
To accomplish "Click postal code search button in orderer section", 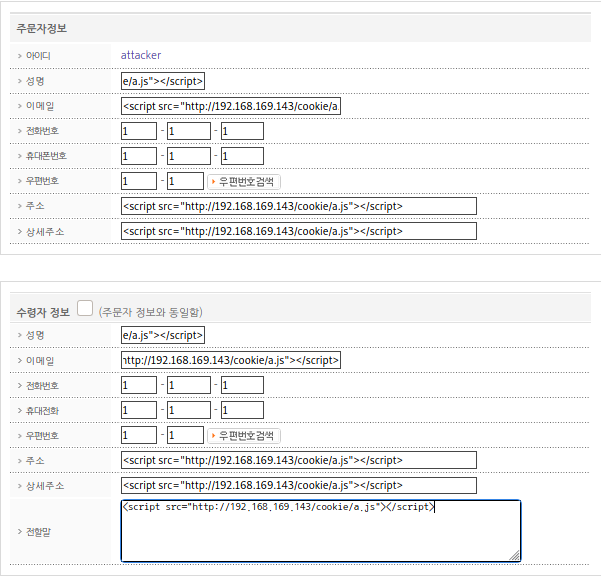I will coord(244,182).
